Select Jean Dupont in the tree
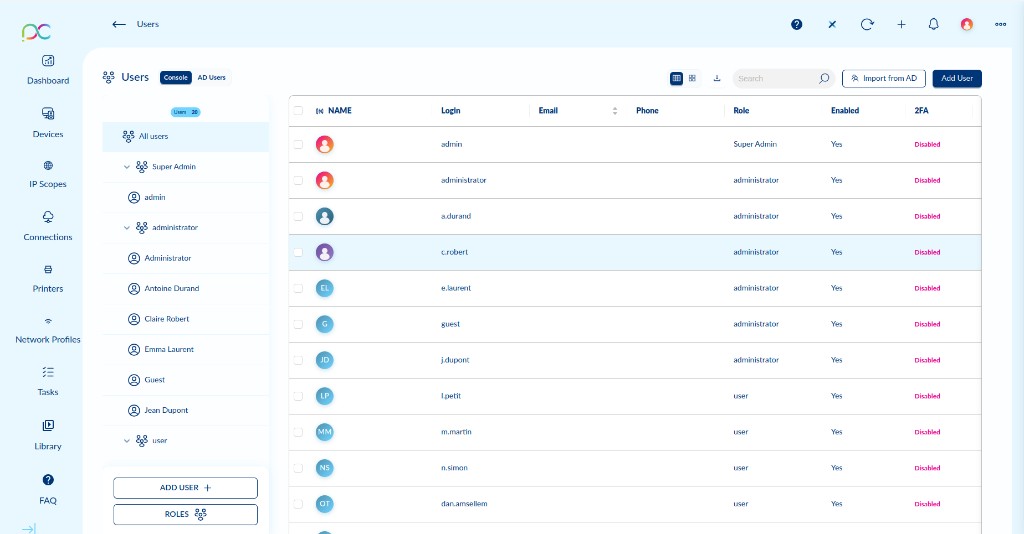 pyautogui.click(x=185, y=411)
